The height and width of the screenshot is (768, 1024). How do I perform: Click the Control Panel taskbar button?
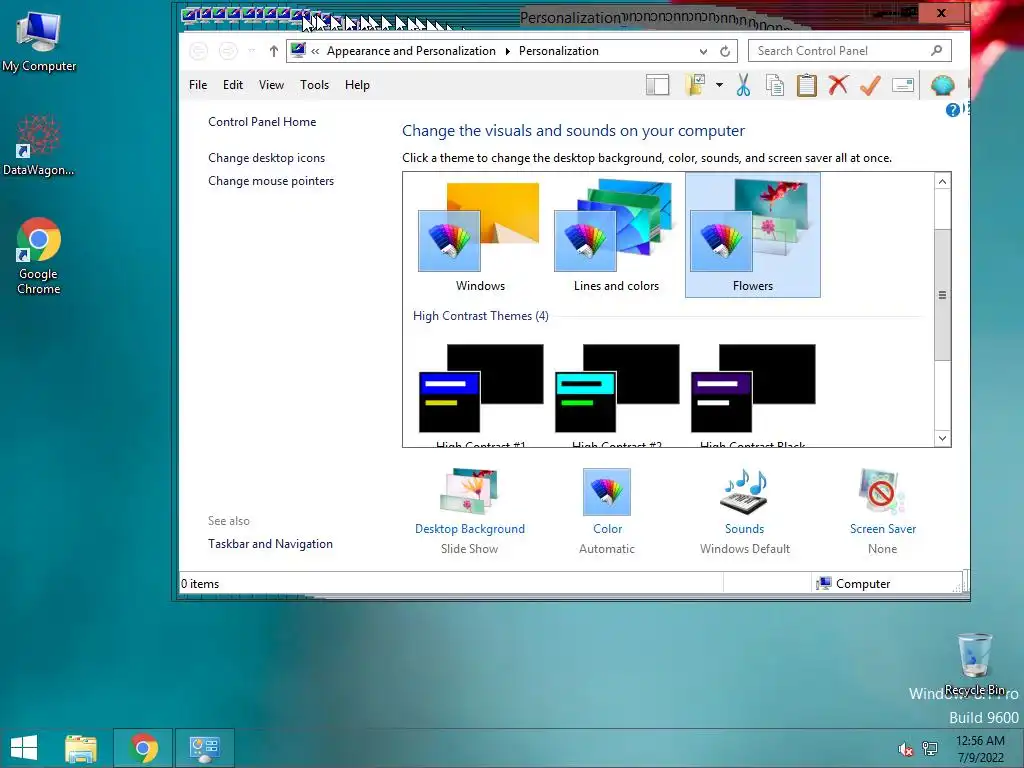pyautogui.click(x=204, y=748)
